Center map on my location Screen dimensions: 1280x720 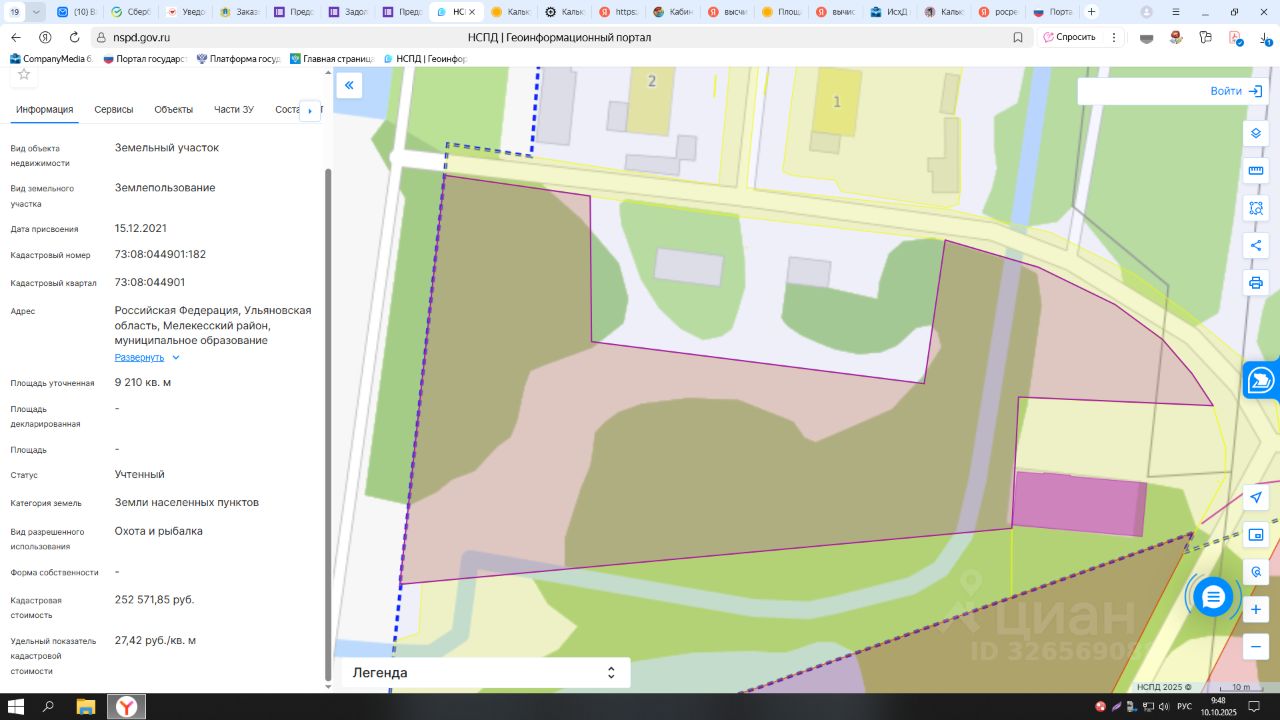pos(1256,497)
